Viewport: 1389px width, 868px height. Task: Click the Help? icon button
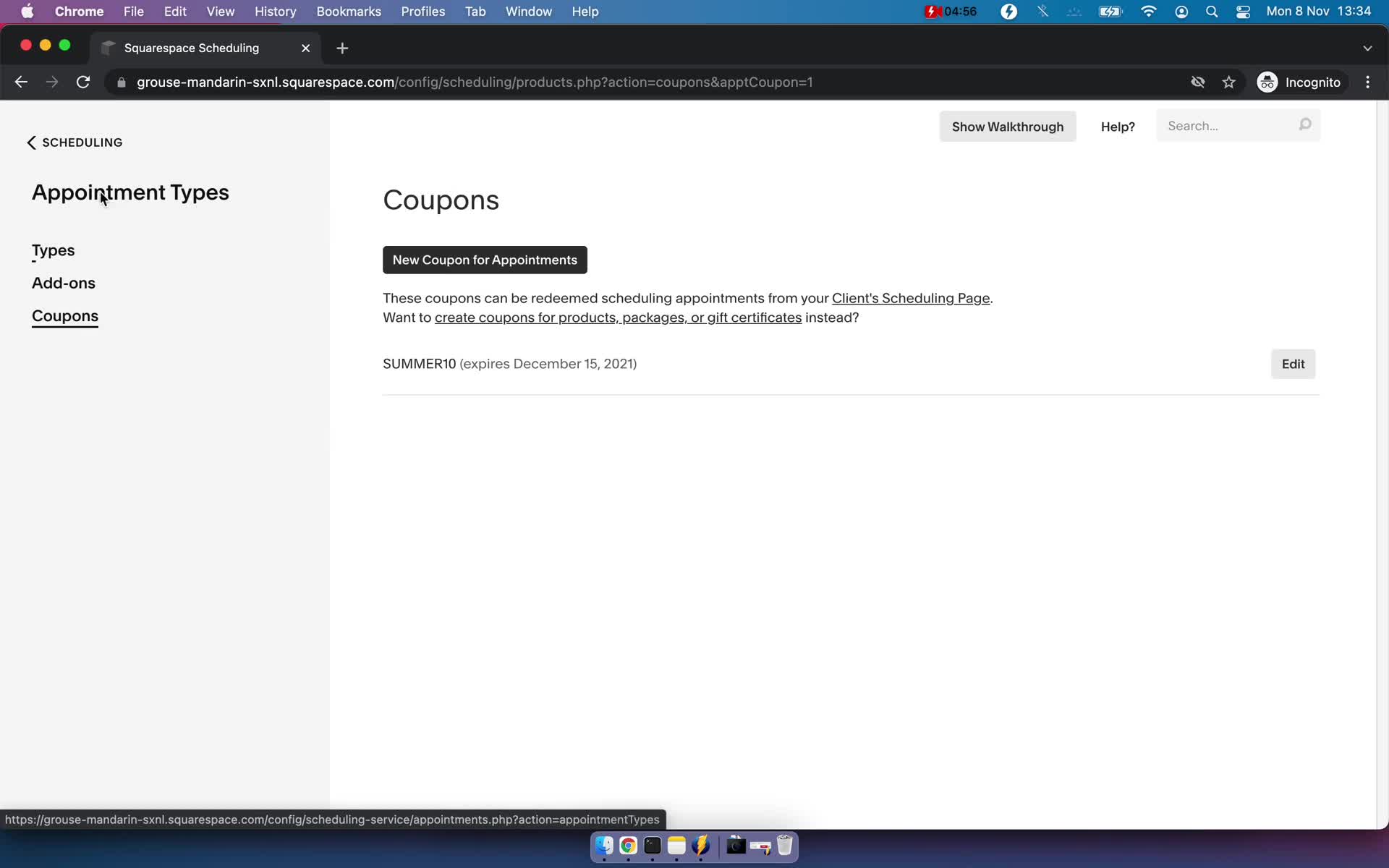[1117, 125]
